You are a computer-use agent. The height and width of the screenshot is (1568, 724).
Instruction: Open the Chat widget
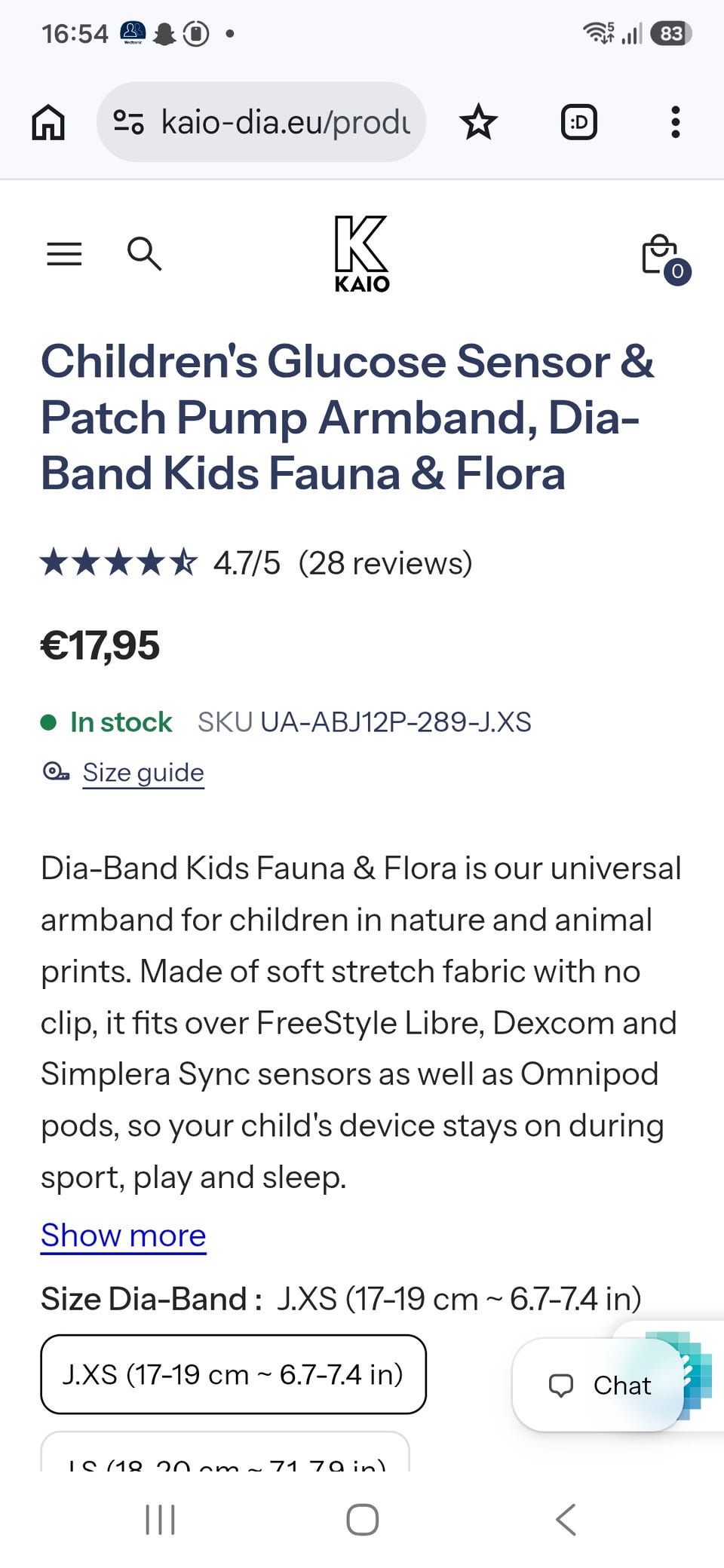pos(599,1385)
